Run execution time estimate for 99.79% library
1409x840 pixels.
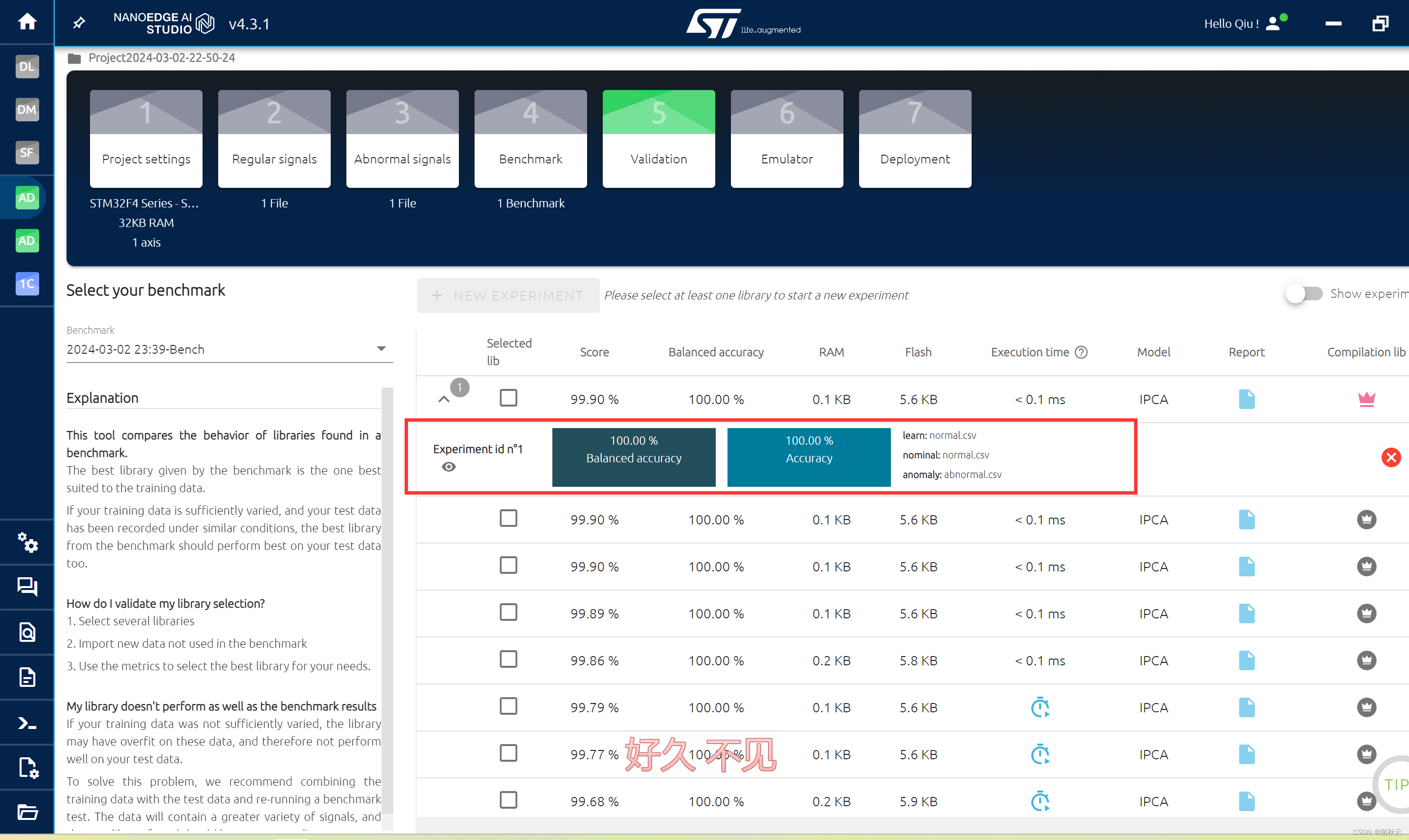click(x=1040, y=707)
